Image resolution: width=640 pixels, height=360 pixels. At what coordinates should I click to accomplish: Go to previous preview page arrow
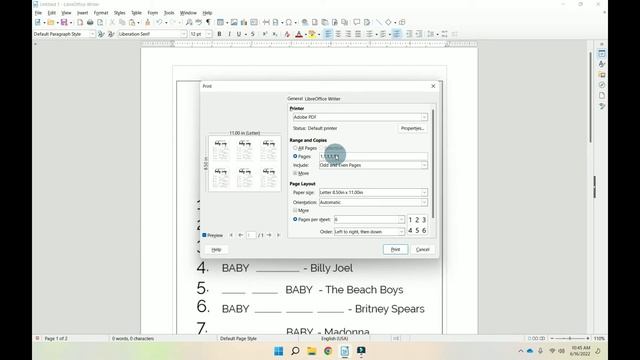(240, 235)
